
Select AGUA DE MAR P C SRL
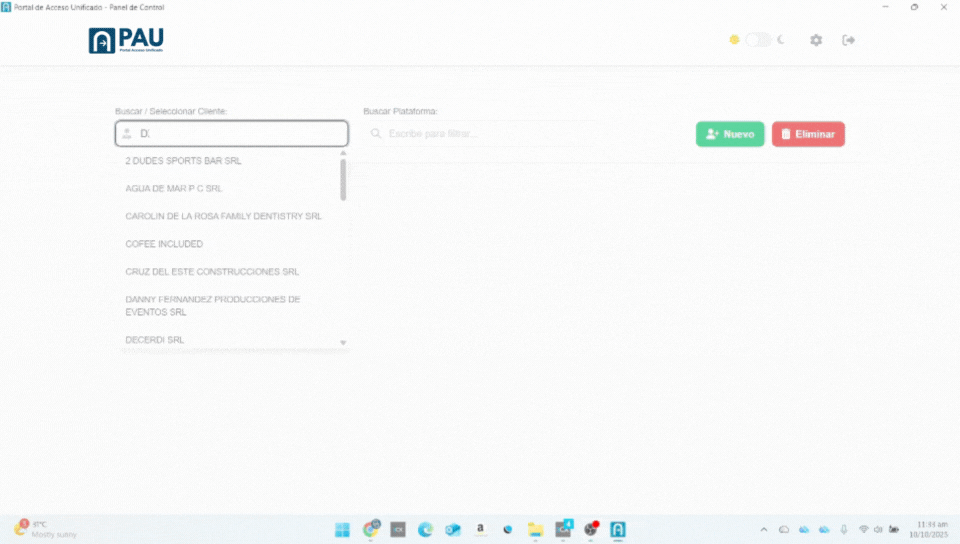click(230, 188)
